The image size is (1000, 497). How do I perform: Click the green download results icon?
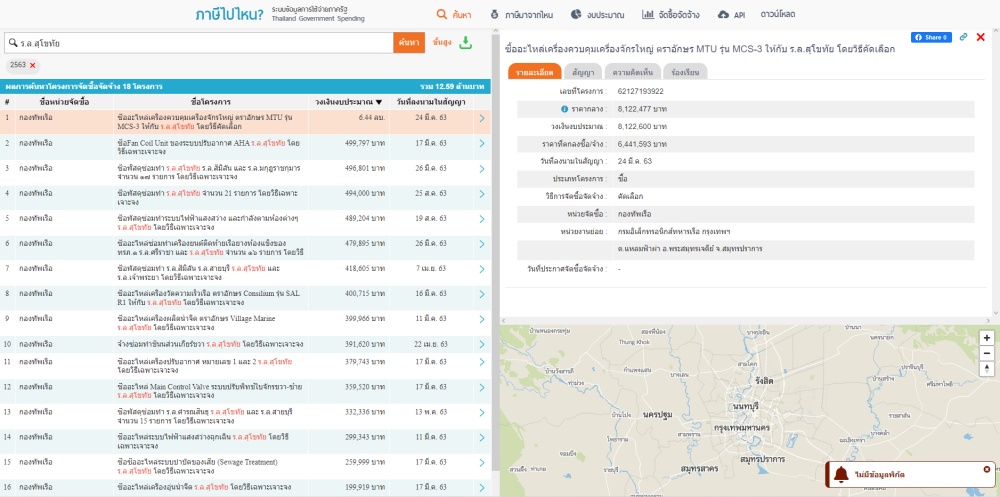[x=466, y=43]
